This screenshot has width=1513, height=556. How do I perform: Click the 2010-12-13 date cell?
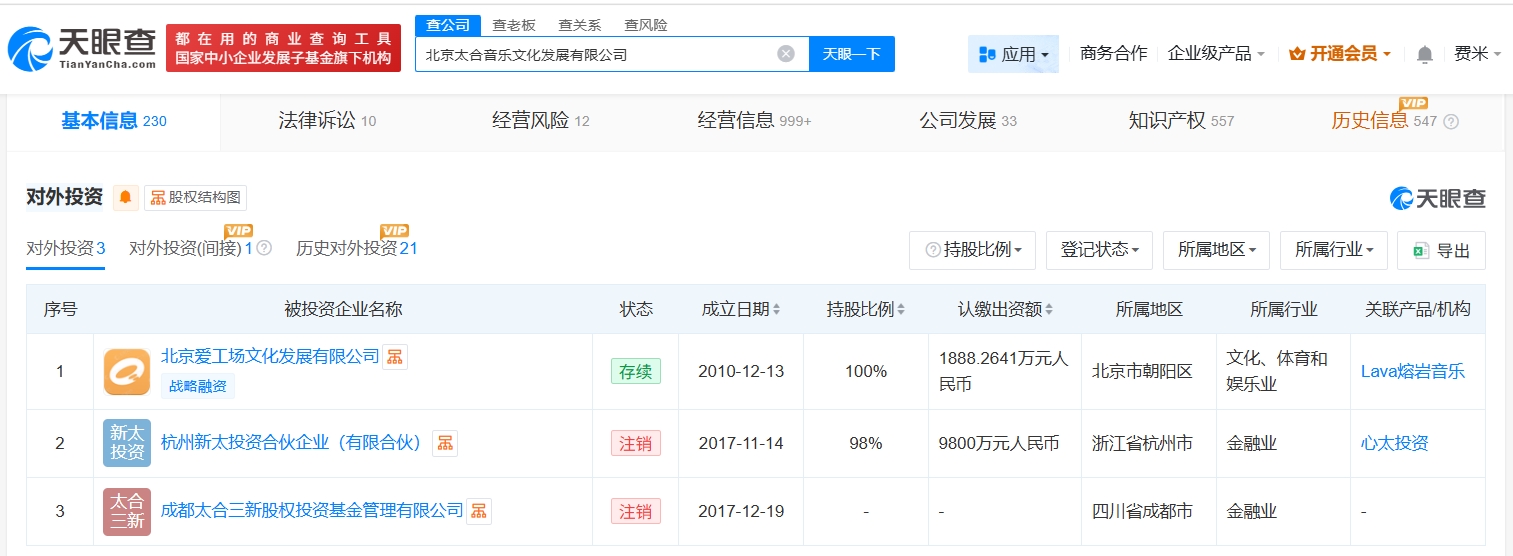click(x=741, y=371)
